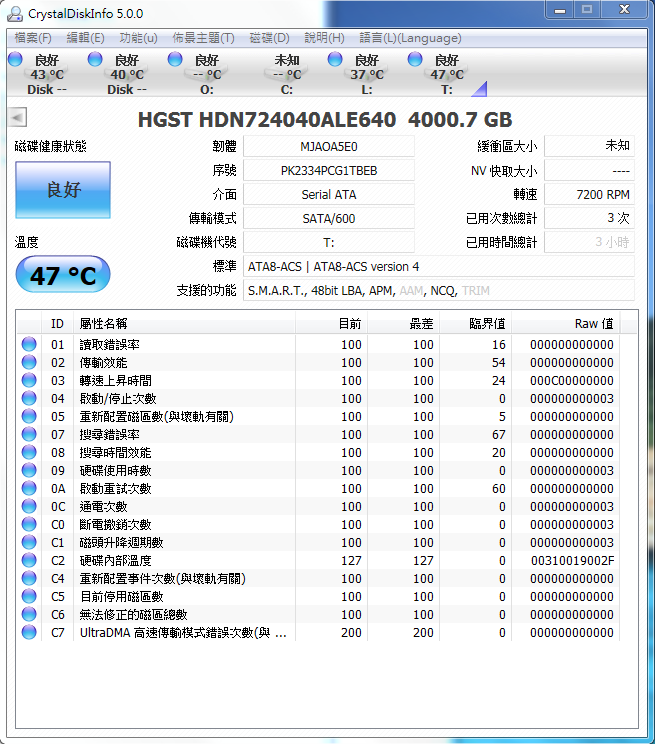655x744 pixels.
Task: Click the 47 °C temperature indicator
Action: pyautogui.click(x=63, y=275)
